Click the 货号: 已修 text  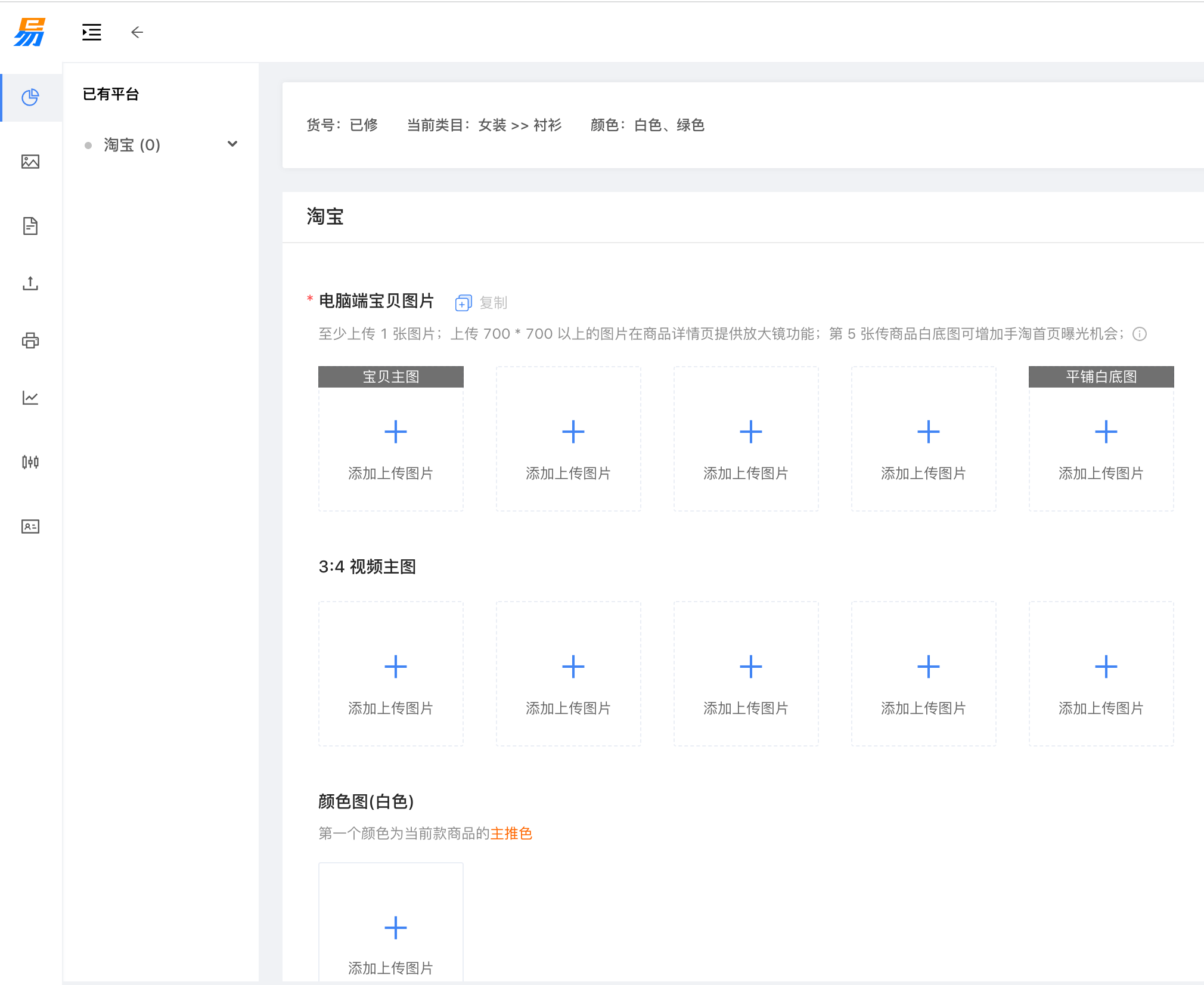342,125
